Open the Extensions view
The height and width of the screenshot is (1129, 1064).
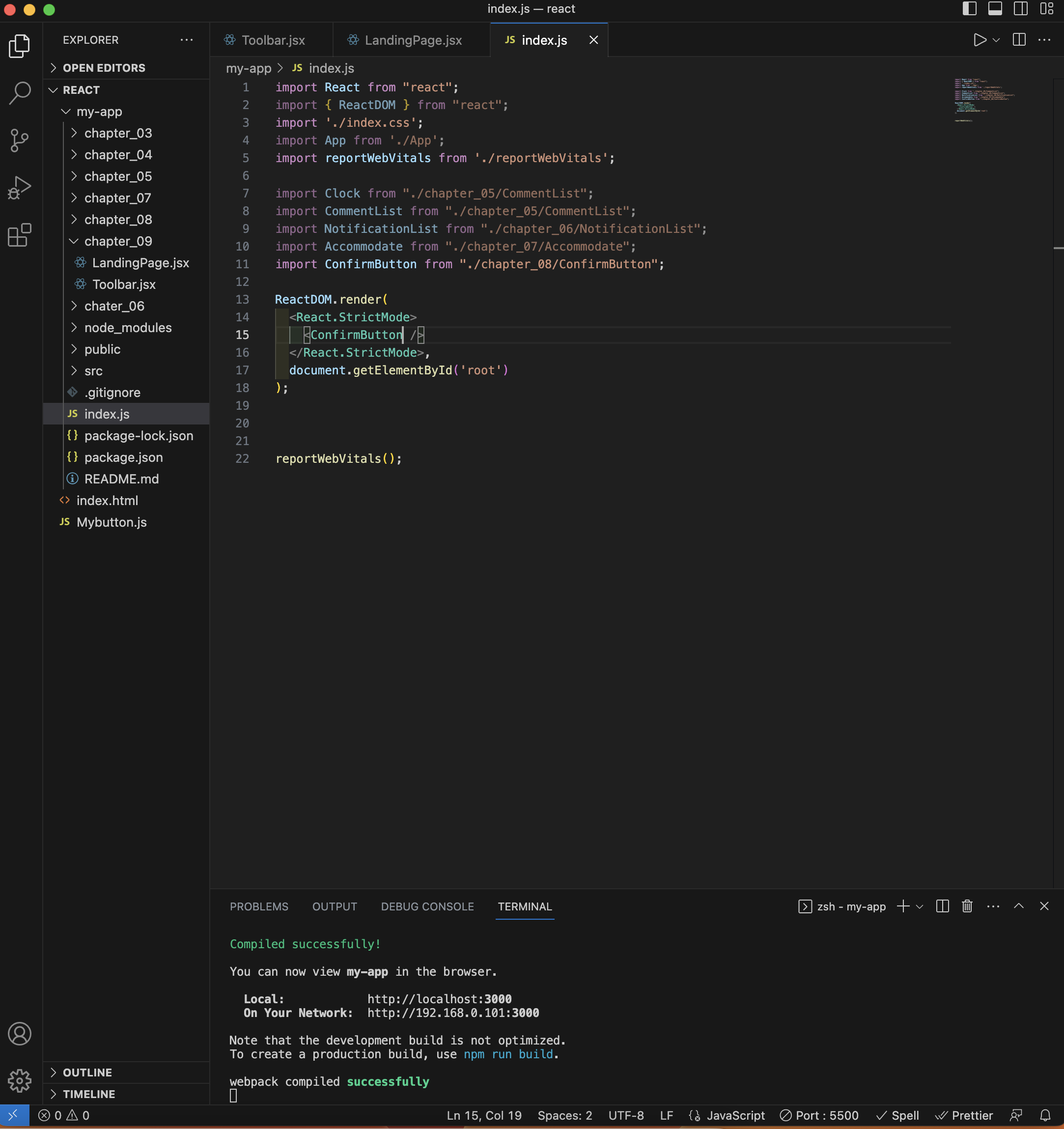tap(19, 235)
